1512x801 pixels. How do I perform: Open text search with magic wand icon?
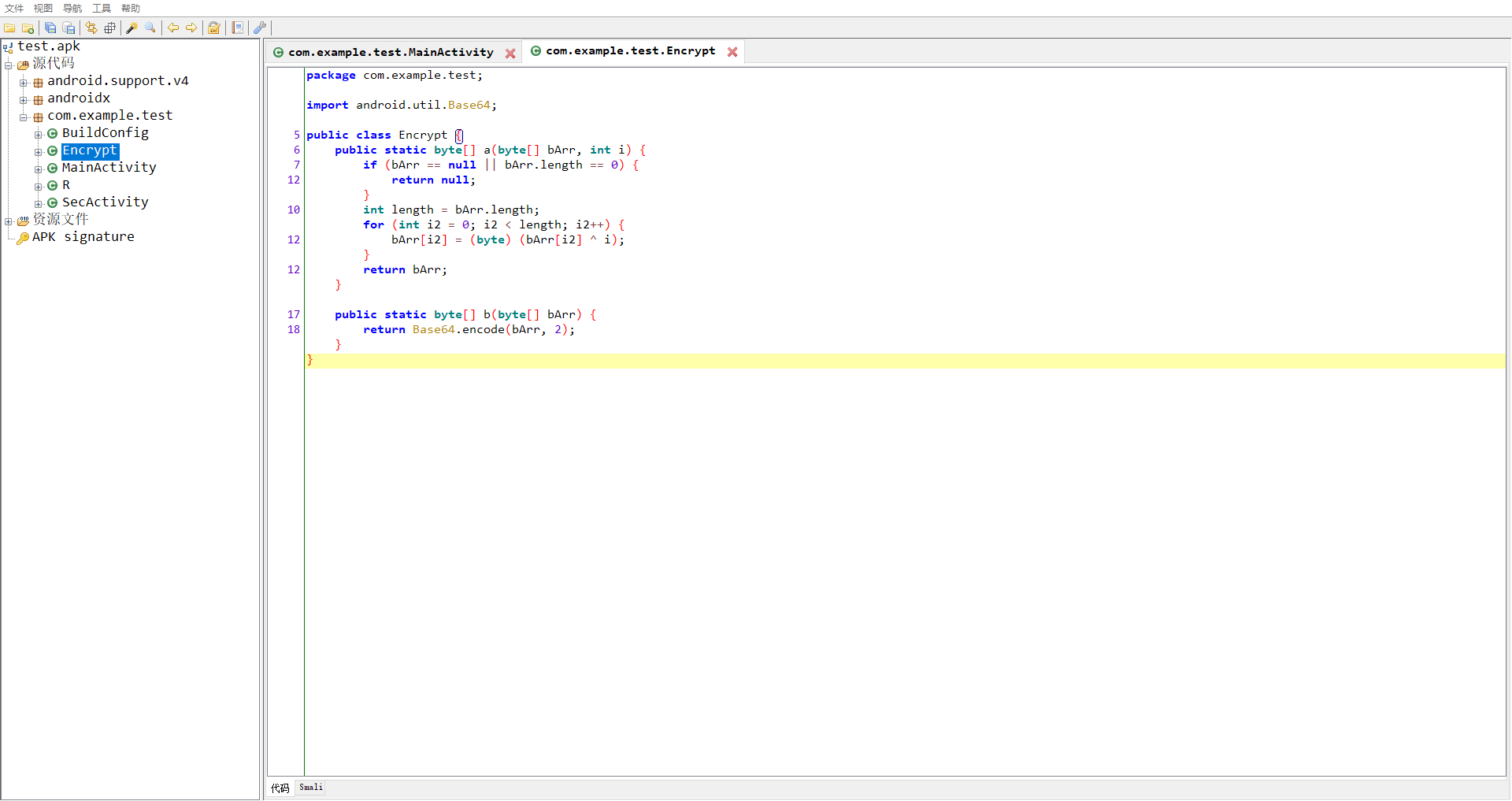tap(132, 28)
